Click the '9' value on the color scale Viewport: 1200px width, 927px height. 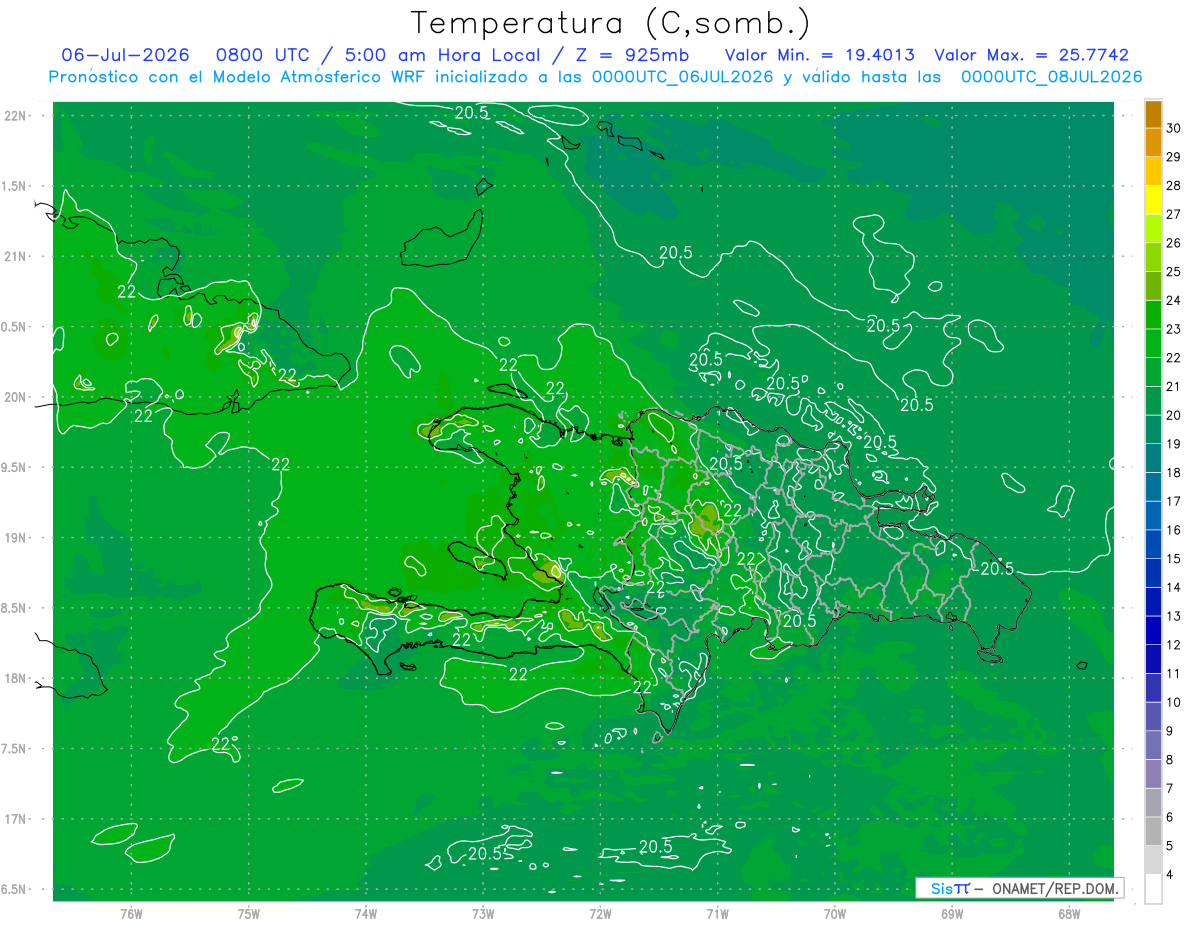click(x=1170, y=731)
